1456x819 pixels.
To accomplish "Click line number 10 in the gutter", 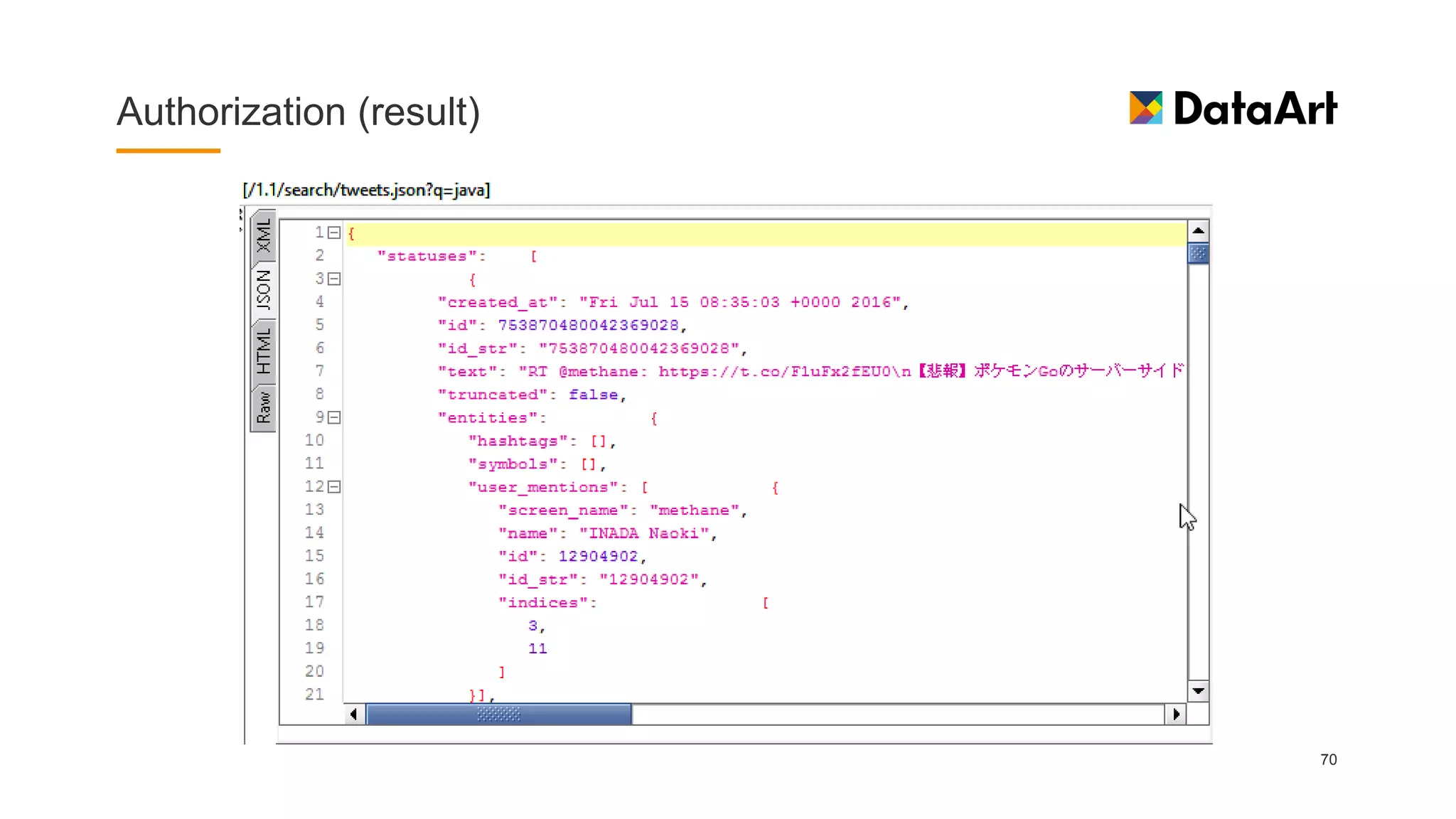I will click(314, 440).
